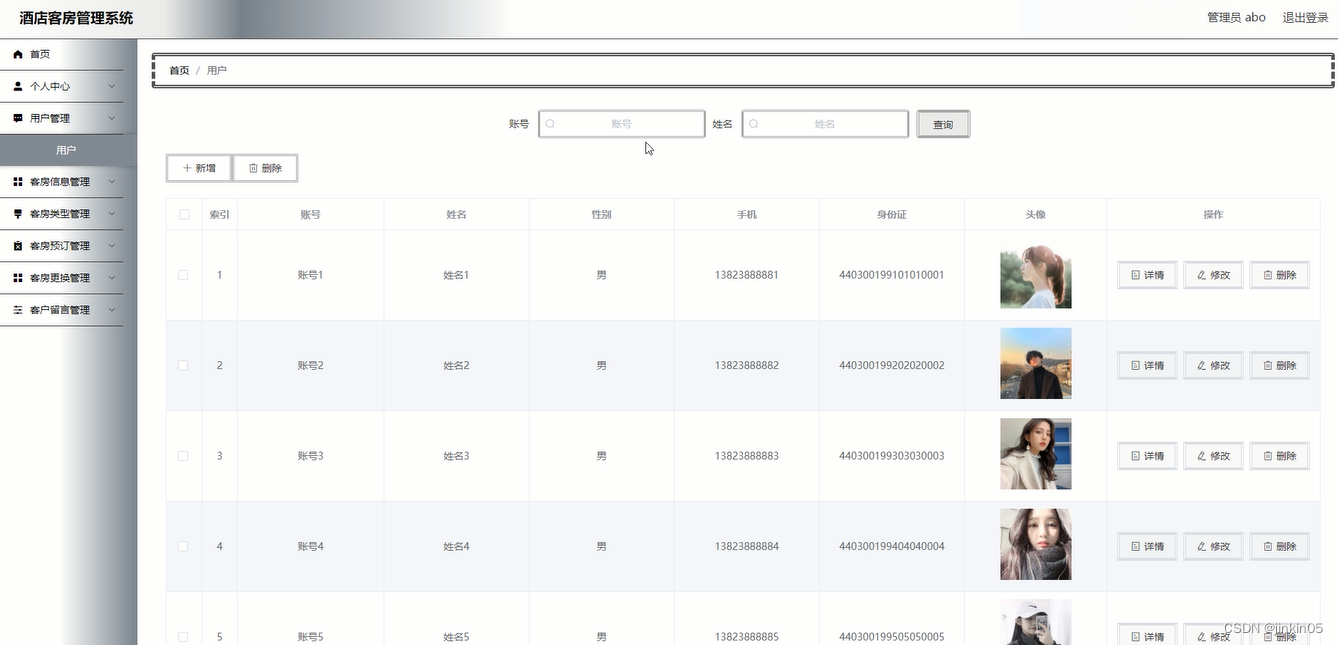Screen dimensions: 1338x645
Task: Click the home icon beside 首页 in sidebar
Action: coord(18,54)
